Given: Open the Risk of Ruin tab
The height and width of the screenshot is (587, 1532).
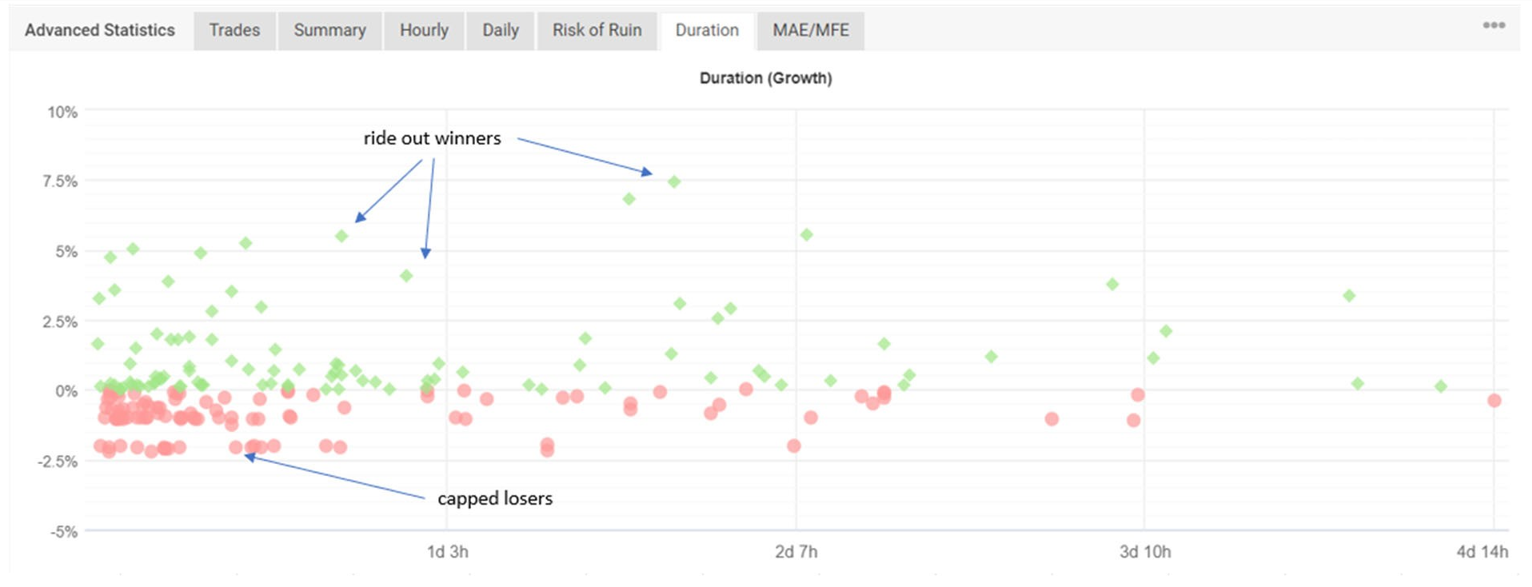Looking at the screenshot, I should 597,30.
